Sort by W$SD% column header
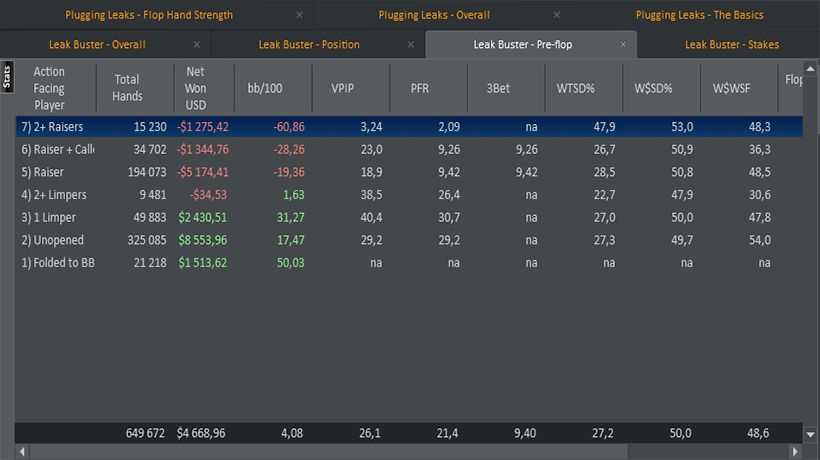This screenshot has height=460, width=820. pyautogui.click(x=661, y=88)
